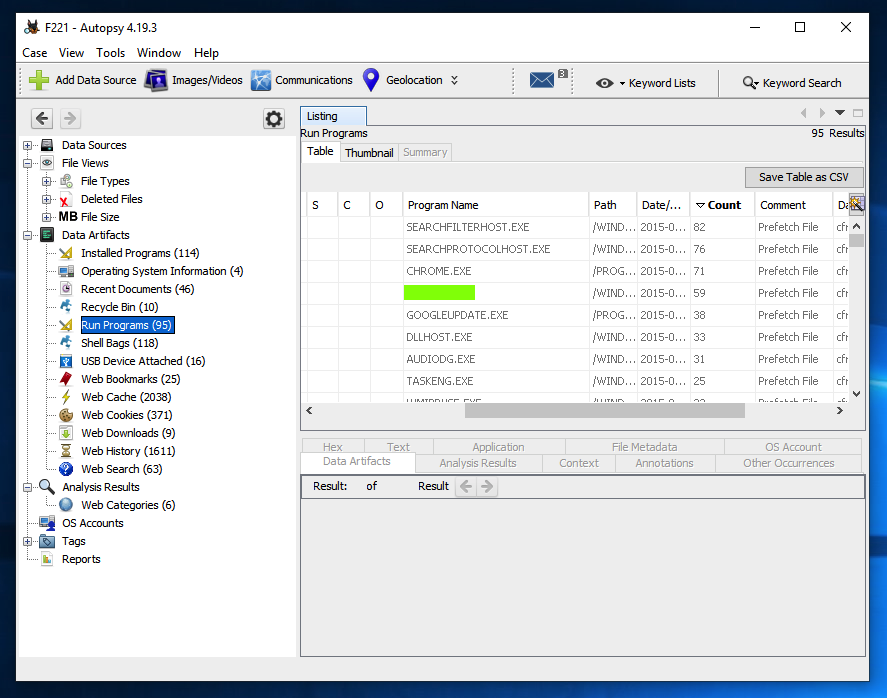Click the Web Cookies cookie icon

click(66, 415)
